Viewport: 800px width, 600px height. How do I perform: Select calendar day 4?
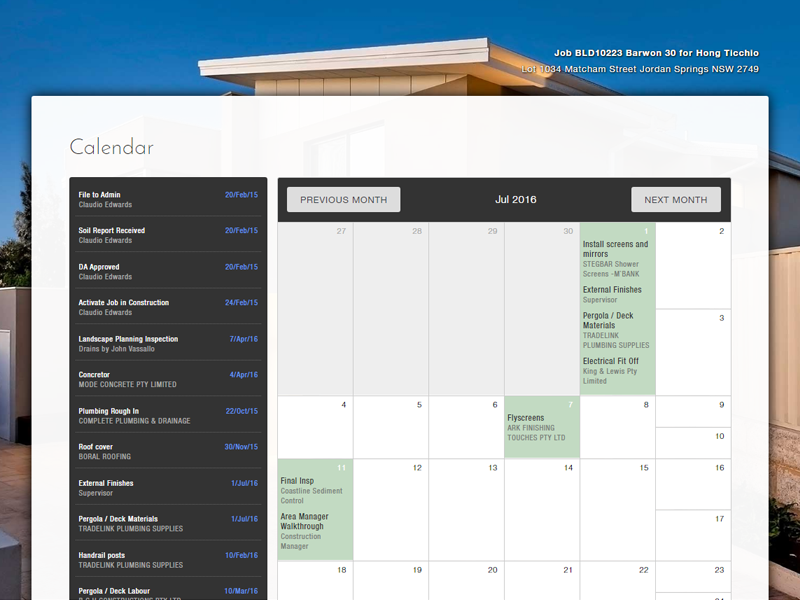coord(315,427)
